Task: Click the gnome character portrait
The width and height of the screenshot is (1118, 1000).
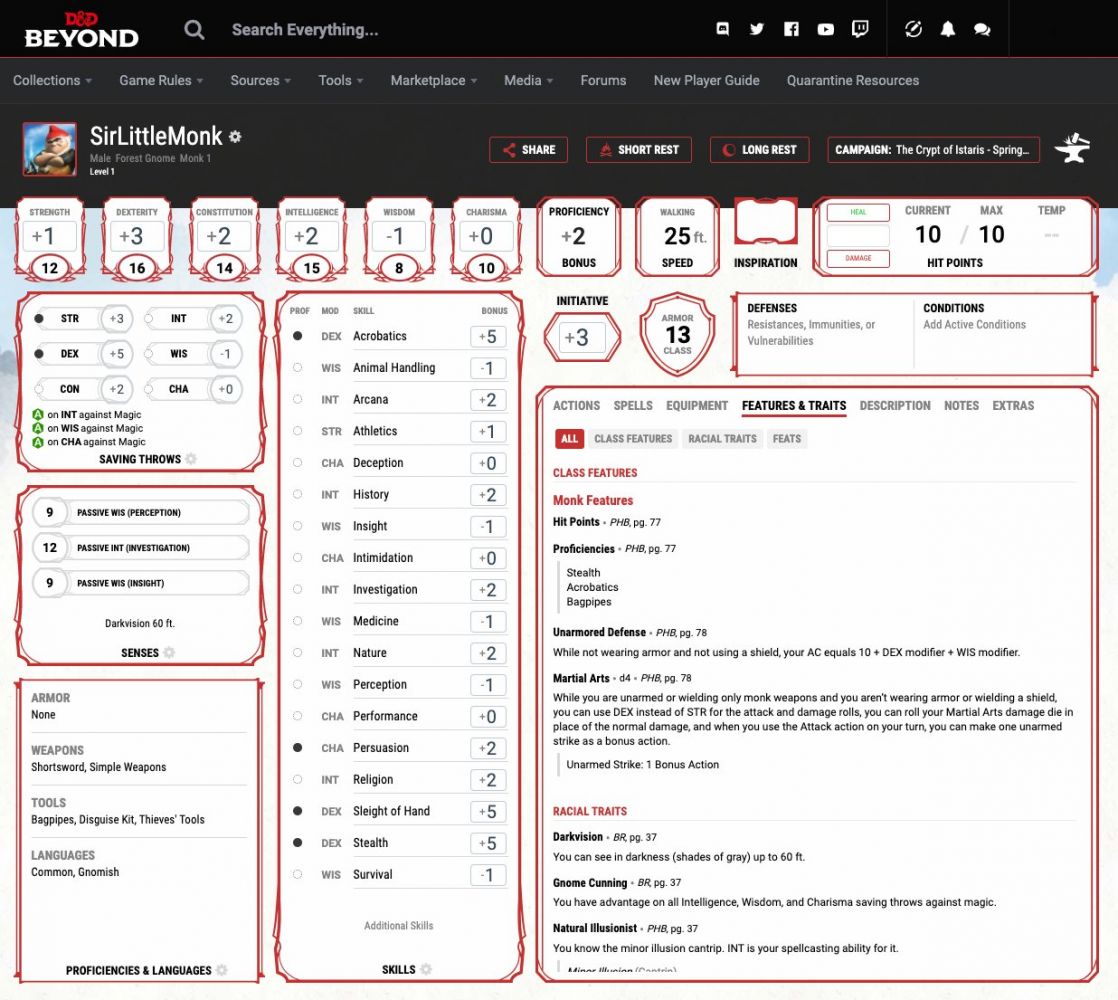Action: (x=49, y=149)
